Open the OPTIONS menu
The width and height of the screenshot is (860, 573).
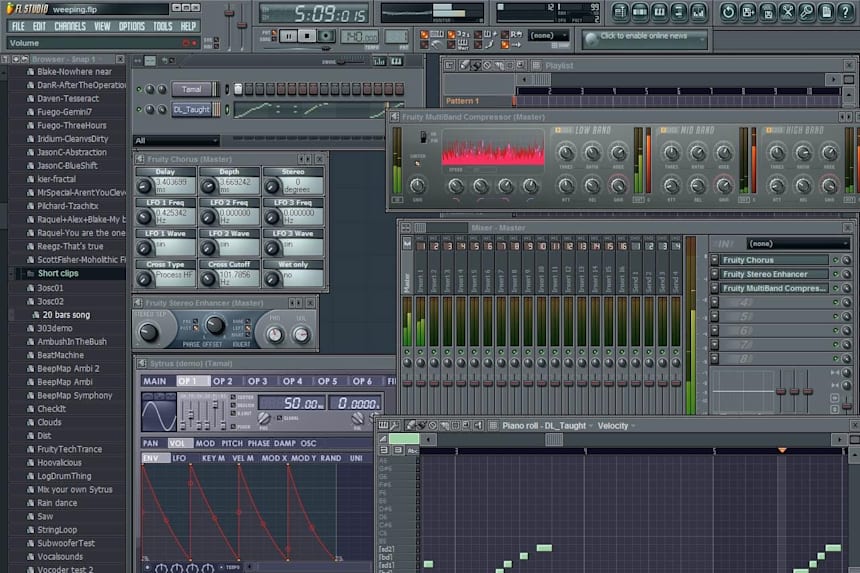[132, 26]
